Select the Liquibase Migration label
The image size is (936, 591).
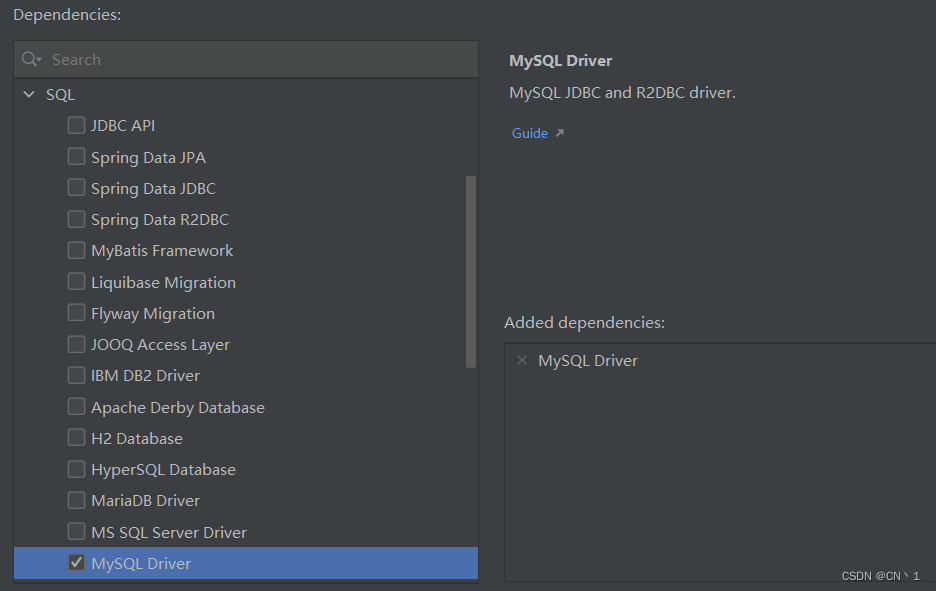point(164,282)
